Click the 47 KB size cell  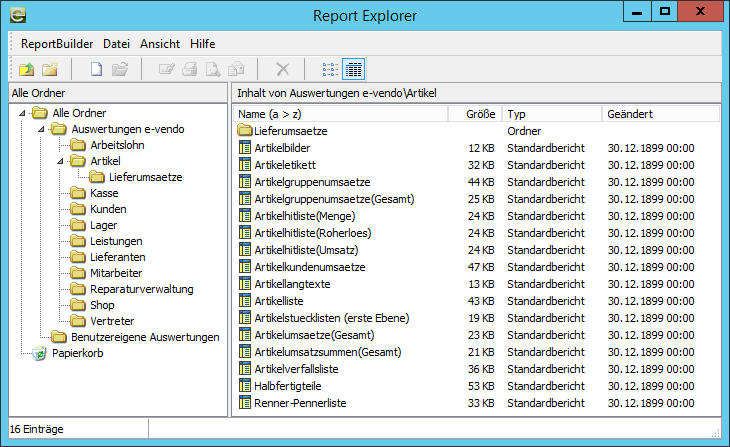coord(481,267)
